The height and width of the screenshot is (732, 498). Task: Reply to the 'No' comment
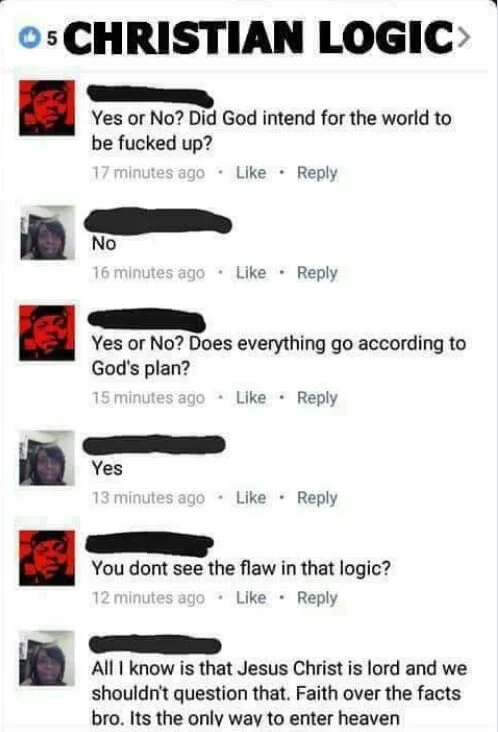317,273
